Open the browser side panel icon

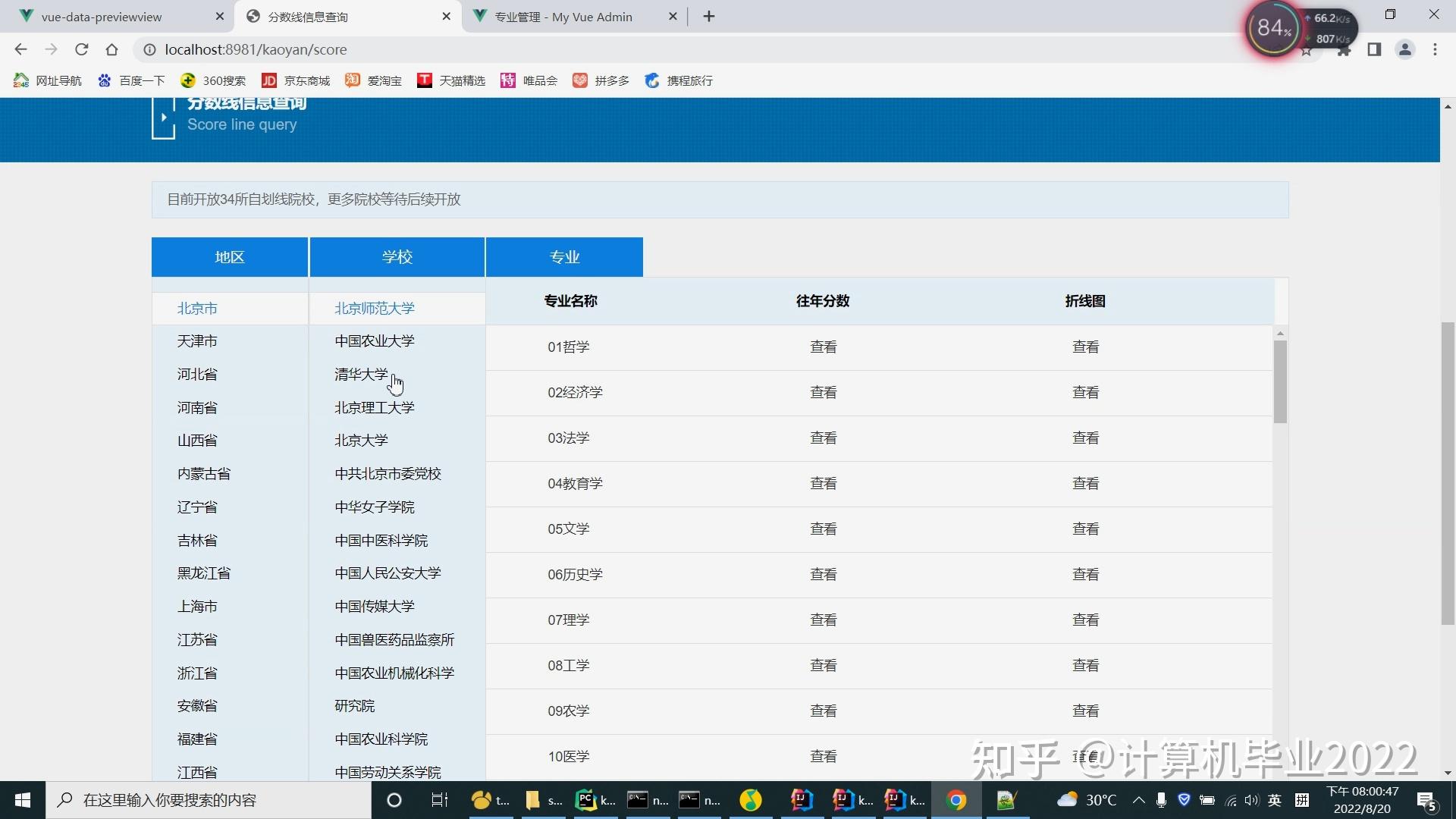pos(1374,49)
